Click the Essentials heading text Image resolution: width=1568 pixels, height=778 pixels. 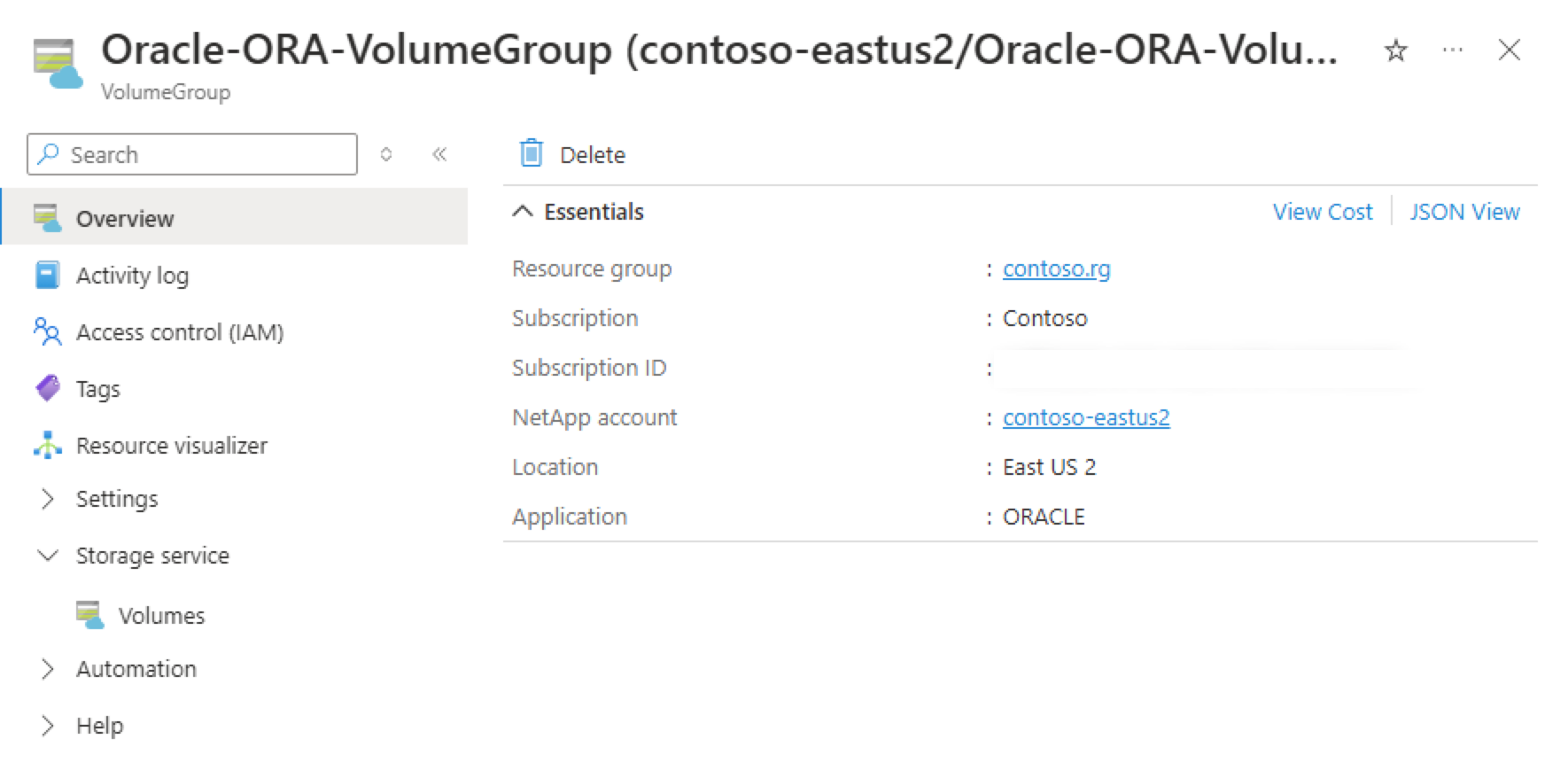point(594,212)
